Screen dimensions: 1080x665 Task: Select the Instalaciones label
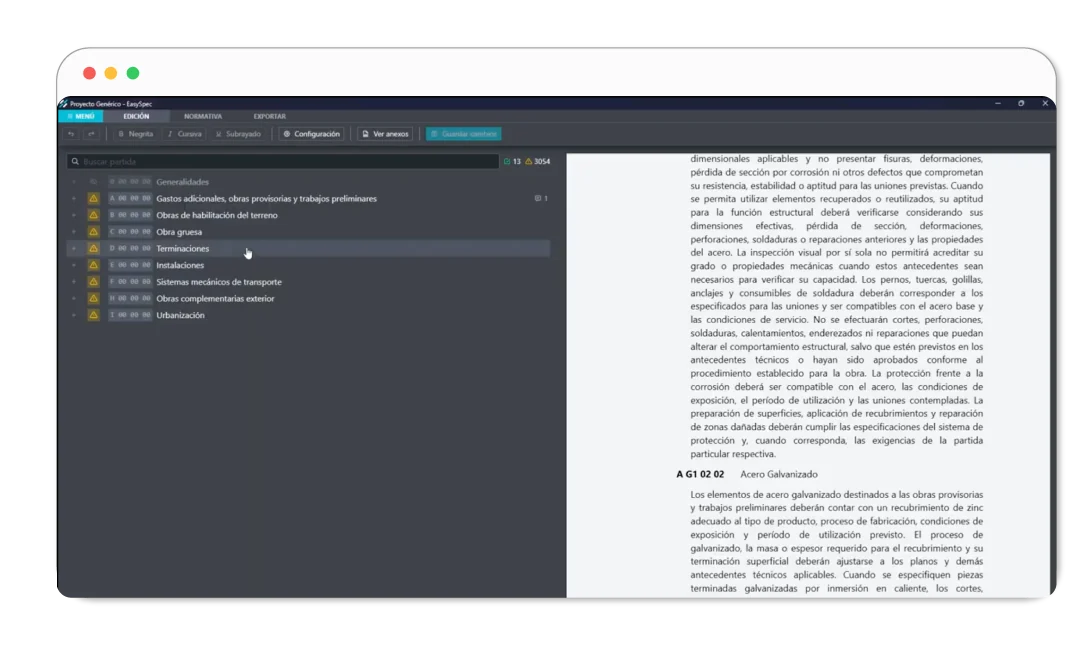(x=180, y=265)
